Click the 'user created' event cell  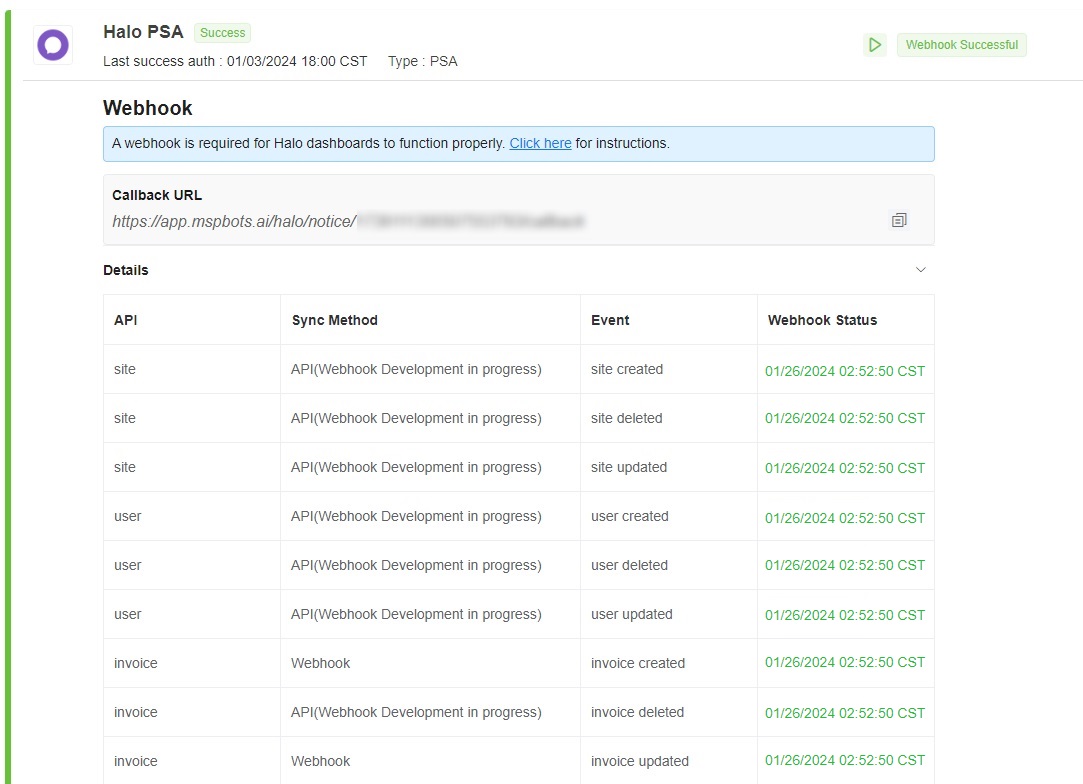pos(629,516)
